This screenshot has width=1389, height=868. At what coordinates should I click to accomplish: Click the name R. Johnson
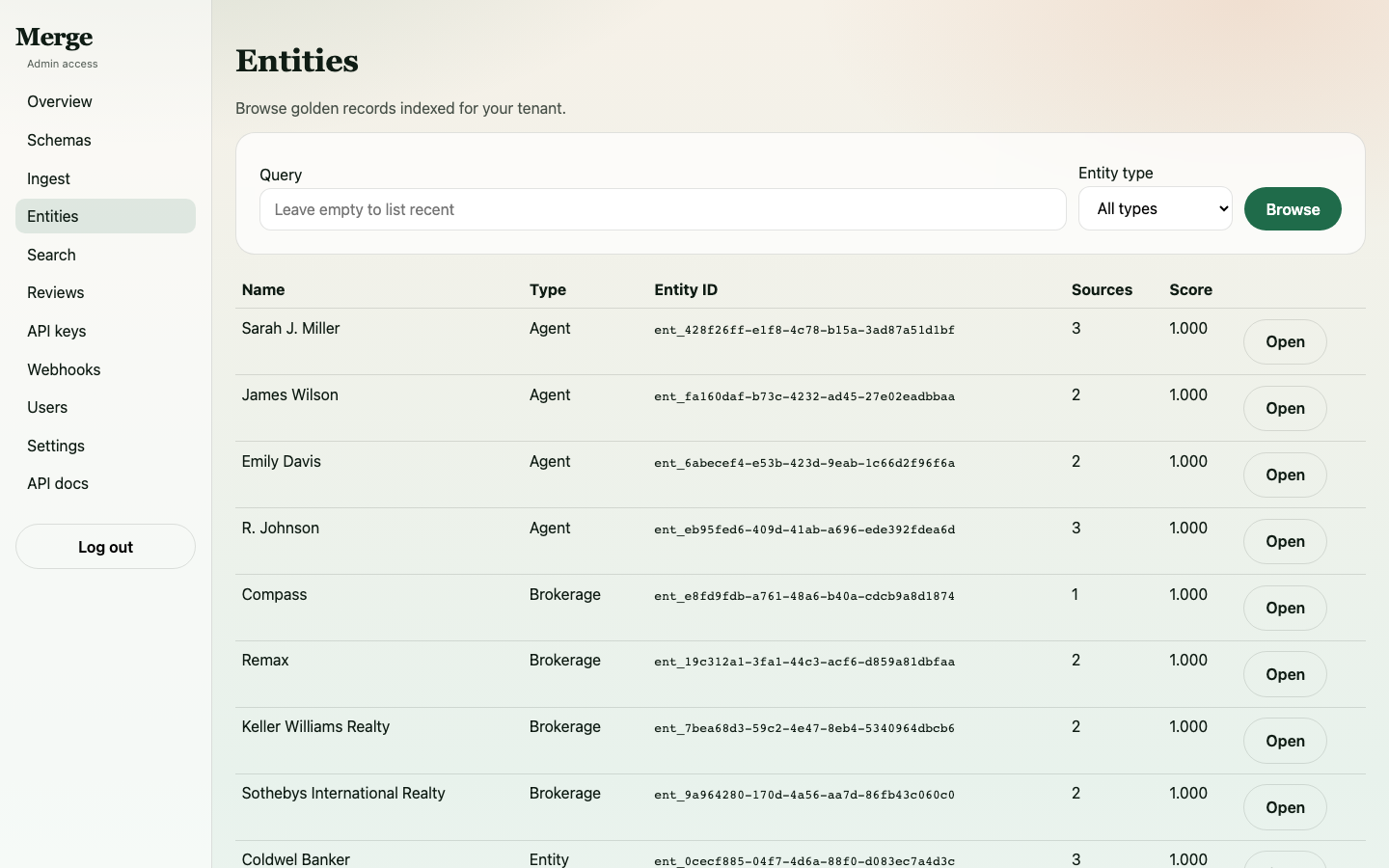280,528
